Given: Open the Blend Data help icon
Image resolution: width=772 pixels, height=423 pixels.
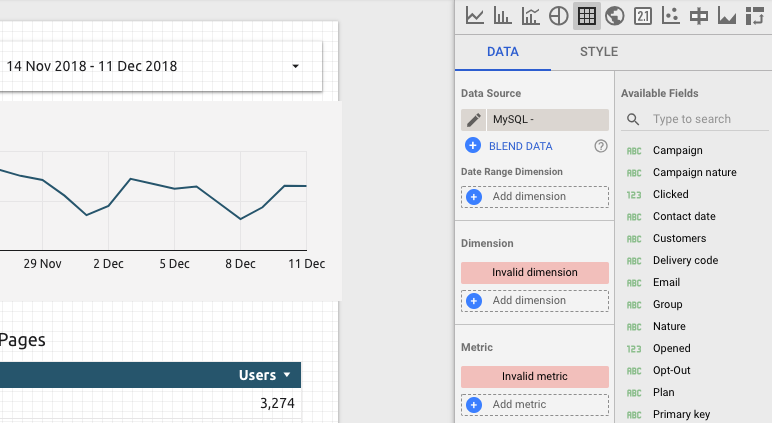Looking at the screenshot, I should (601, 146).
